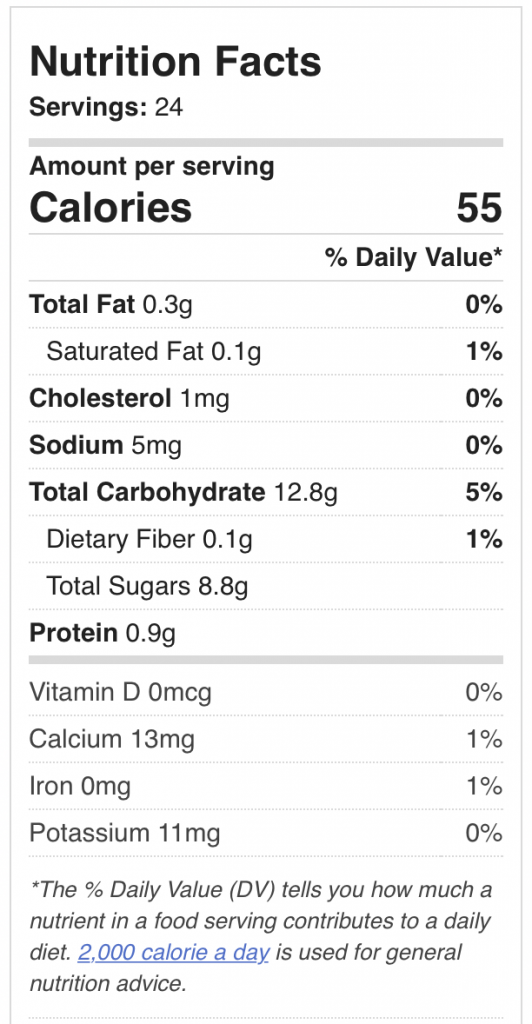Select the Potassium 11mg row

pyautogui.click(x=266, y=833)
